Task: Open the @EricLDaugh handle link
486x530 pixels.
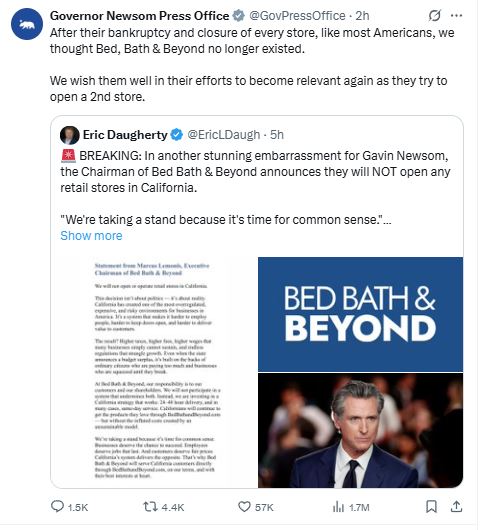Action: pos(224,135)
